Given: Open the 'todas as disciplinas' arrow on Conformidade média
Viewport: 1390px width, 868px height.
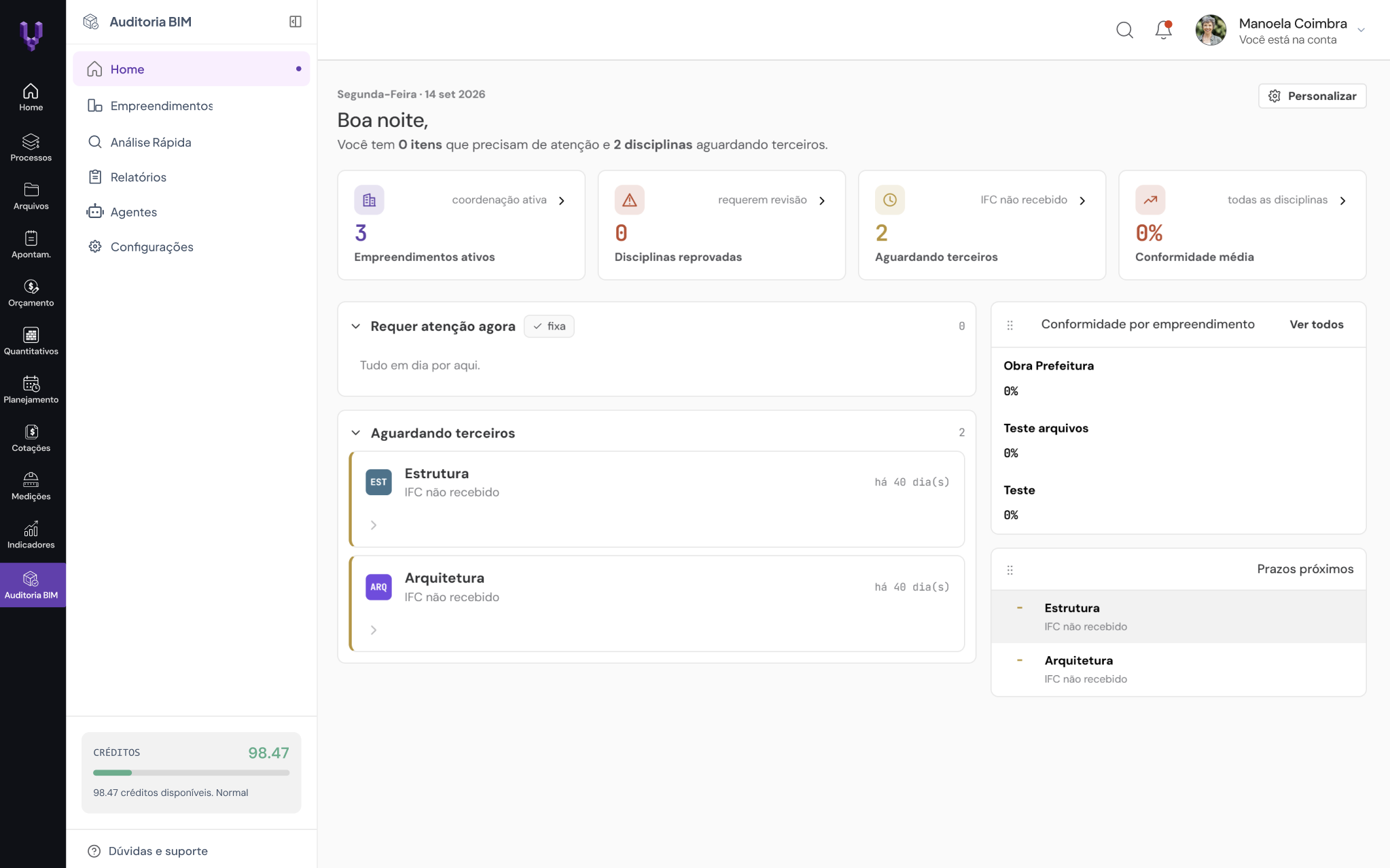Looking at the screenshot, I should [1342, 200].
